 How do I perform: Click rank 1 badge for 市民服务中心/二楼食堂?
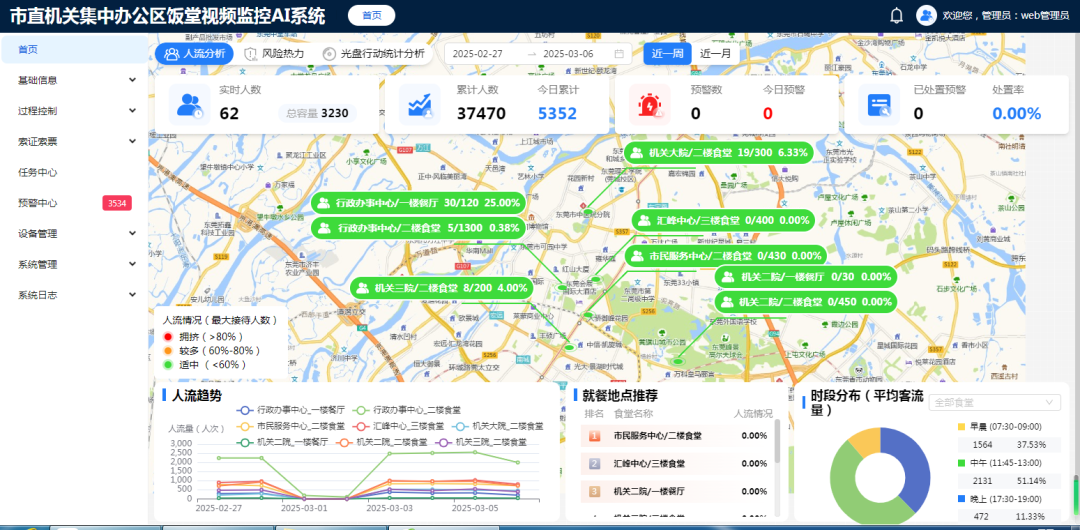tap(594, 436)
